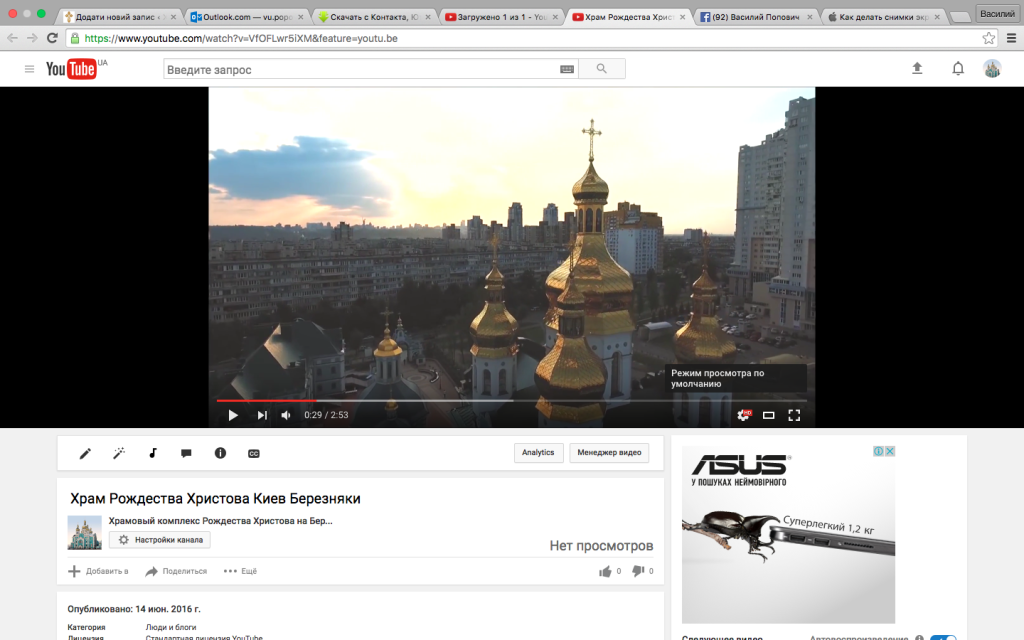Click the Analytics button
Image resolution: width=1024 pixels, height=640 pixels.
(x=538, y=453)
